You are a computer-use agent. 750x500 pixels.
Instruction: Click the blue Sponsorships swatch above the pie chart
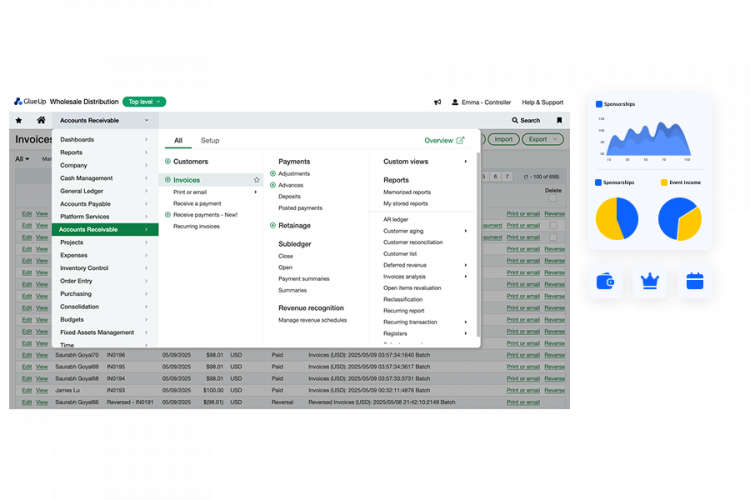pyautogui.click(x=598, y=182)
